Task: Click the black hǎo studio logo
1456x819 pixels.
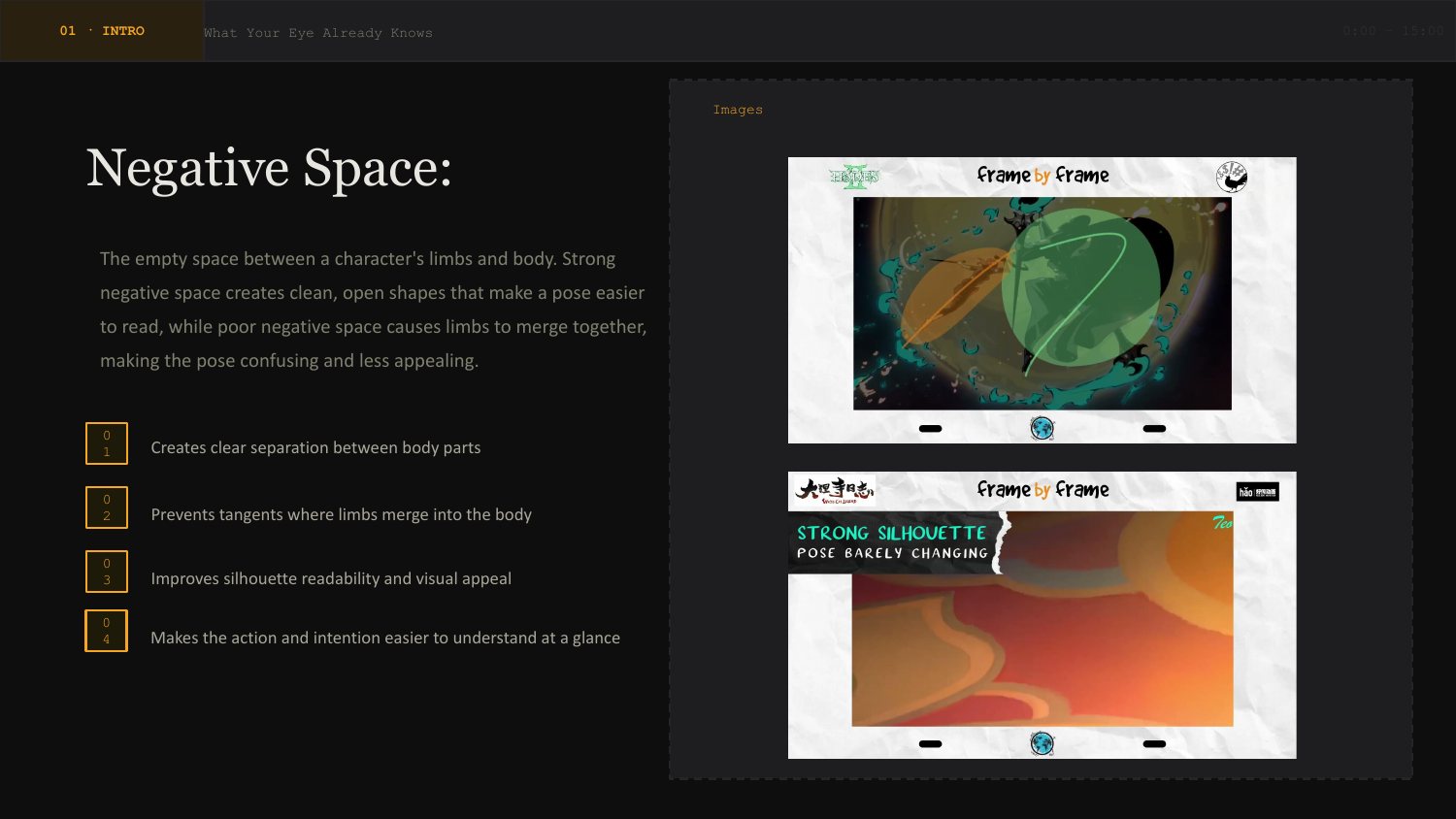Action: [x=1258, y=492]
